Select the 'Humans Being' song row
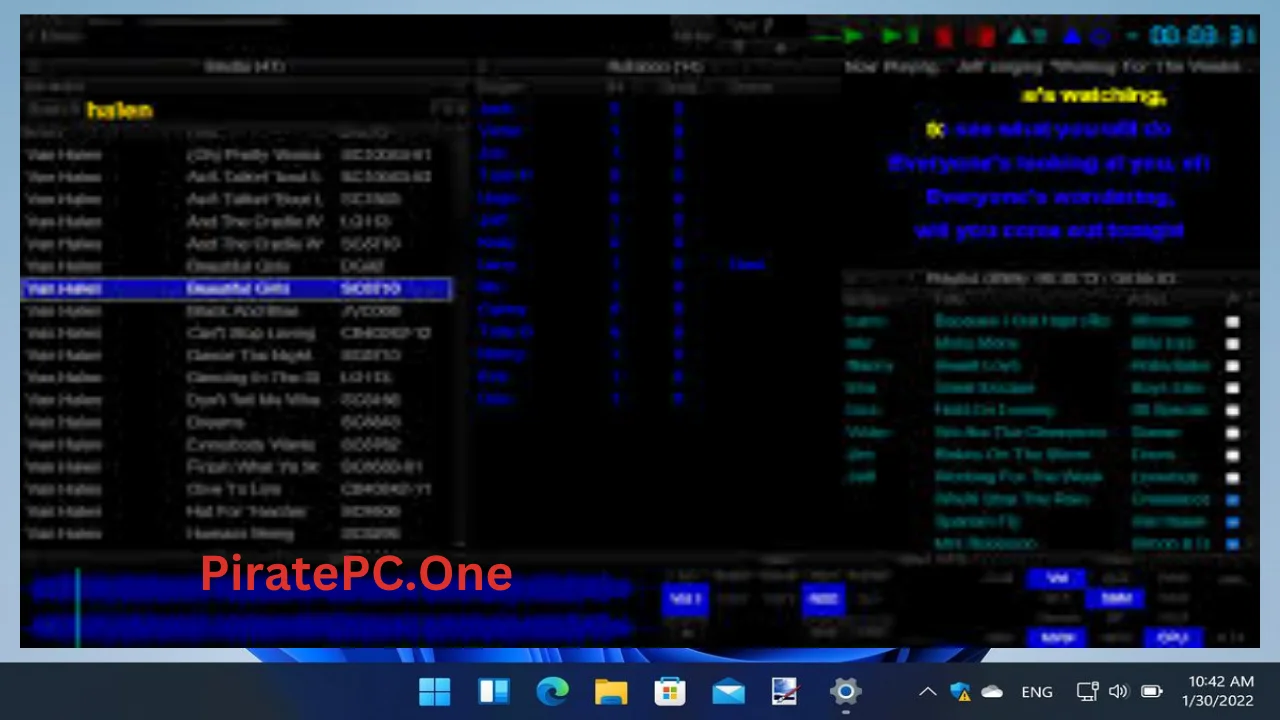 pos(237,534)
